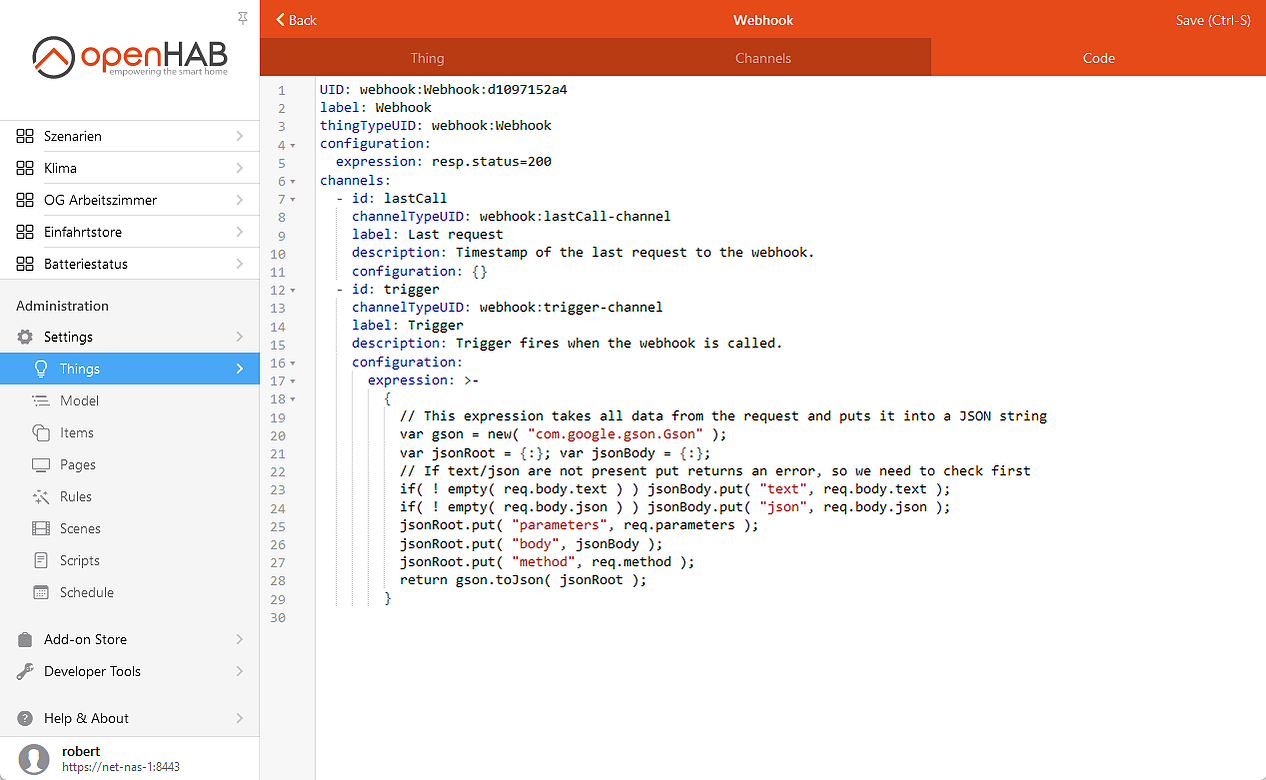
Task: Expand the Batteriestatus chevron
Action: click(x=240, y=264)
